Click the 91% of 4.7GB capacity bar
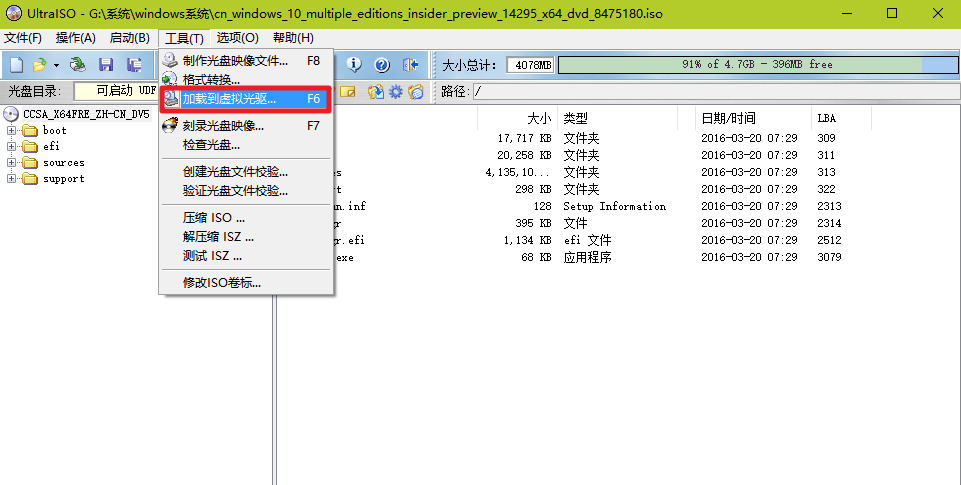961x485 pixels. pyautogui.click(x=758, y=64)
